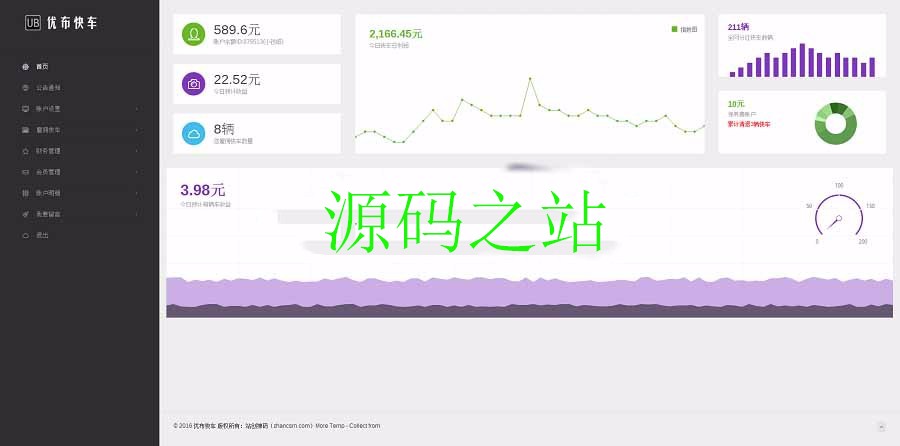The height and width of the screenshot is (446, 900).
Task: Open the More Temp footer link
Action: tap(330, 426)
